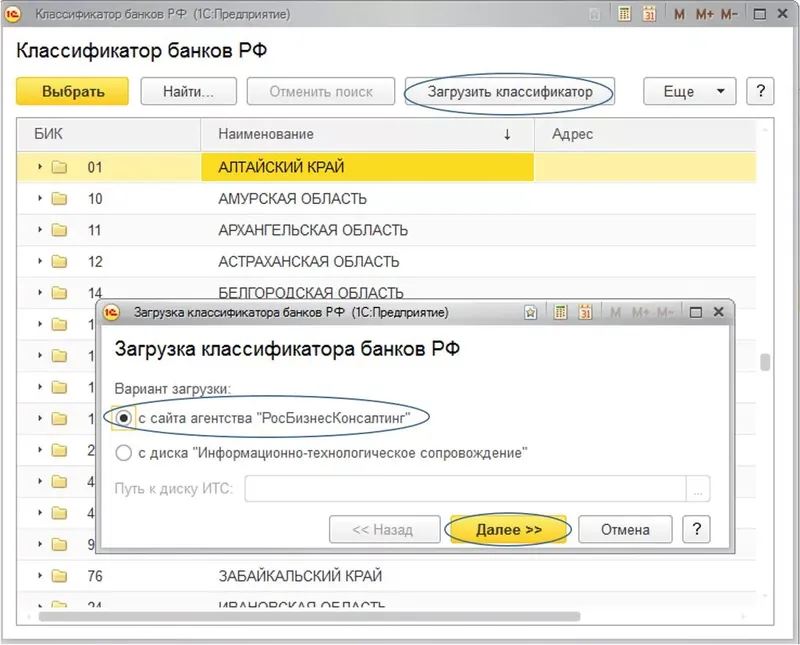Click the Далее >> button
Viewport: 800px width, 645px height.
coord(509,530)
